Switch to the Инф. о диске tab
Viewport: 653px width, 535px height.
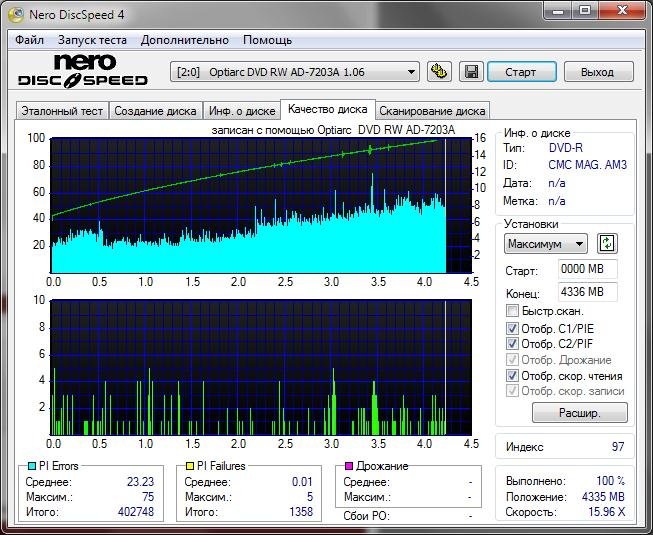click(x=242, y=111)
